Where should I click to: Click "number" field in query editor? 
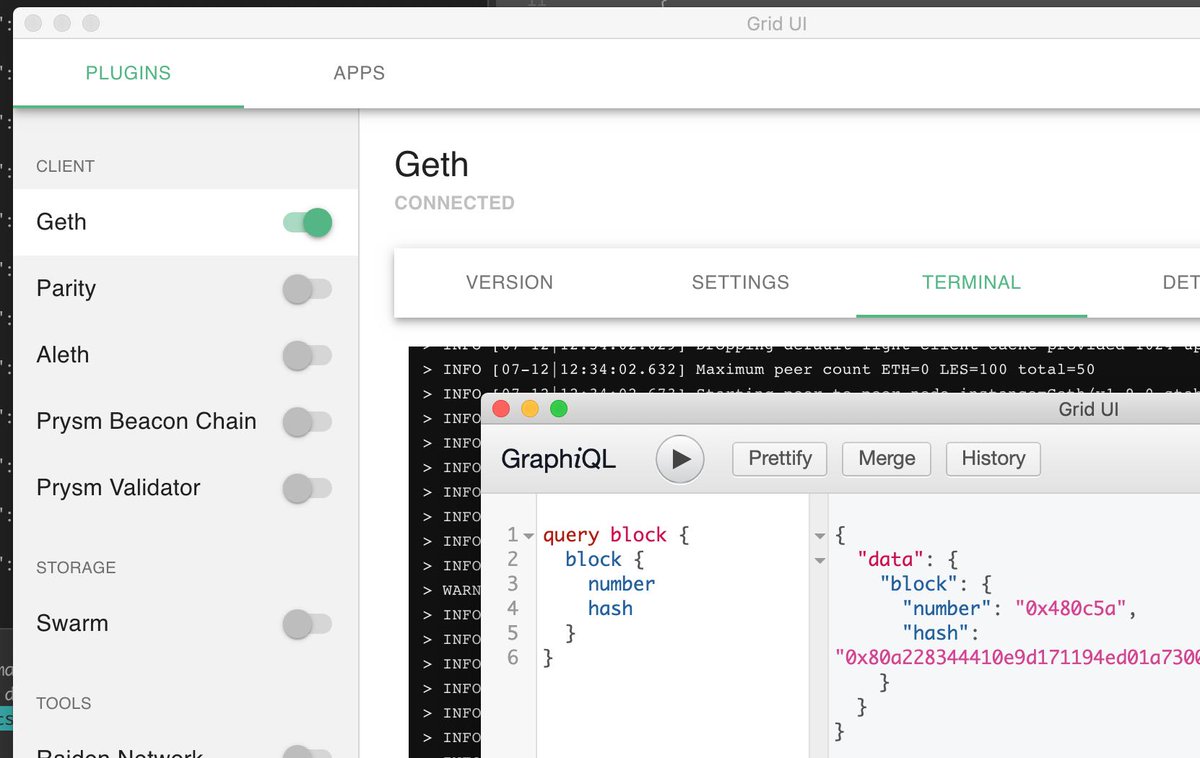pyautogui.click(x=621, y=584)
